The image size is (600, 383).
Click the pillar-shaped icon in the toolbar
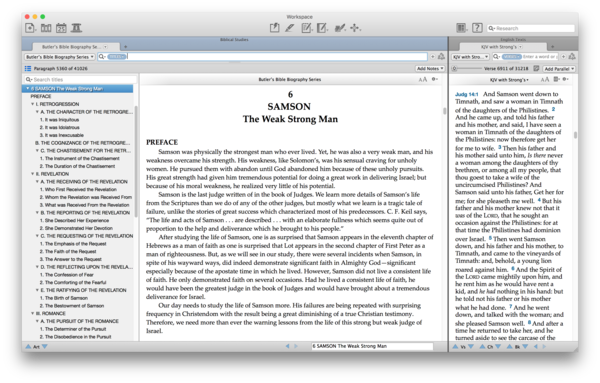click(77, 28)
